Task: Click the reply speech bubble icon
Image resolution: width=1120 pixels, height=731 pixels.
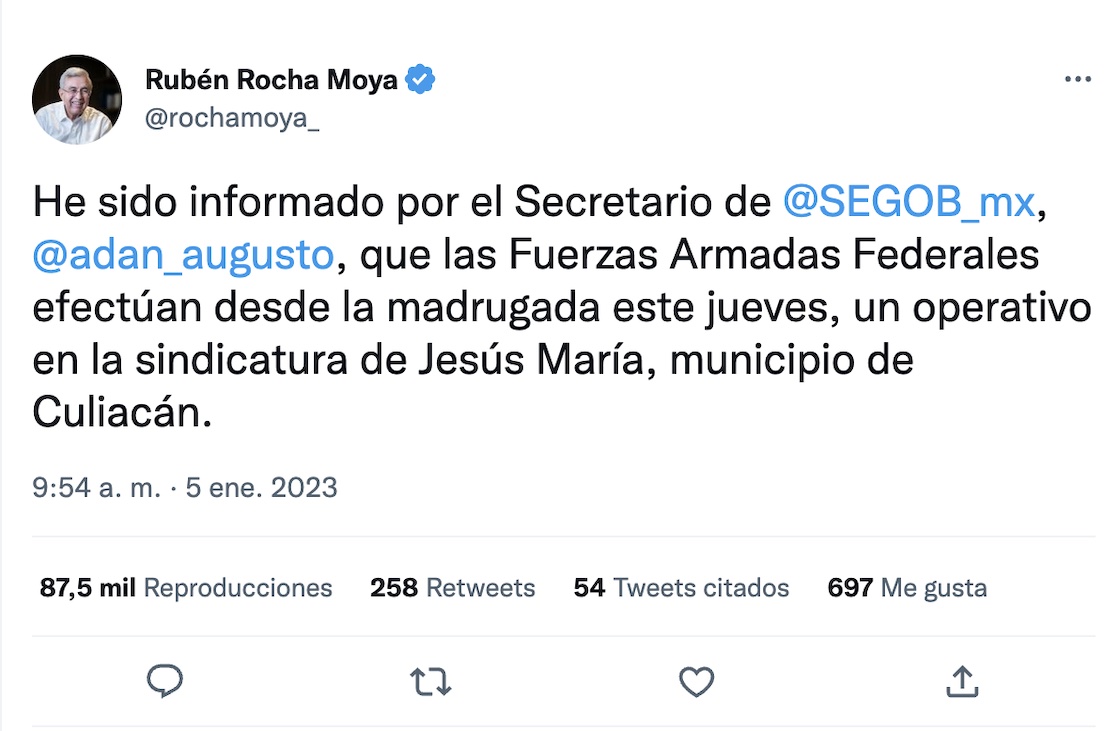Action: 165,682
